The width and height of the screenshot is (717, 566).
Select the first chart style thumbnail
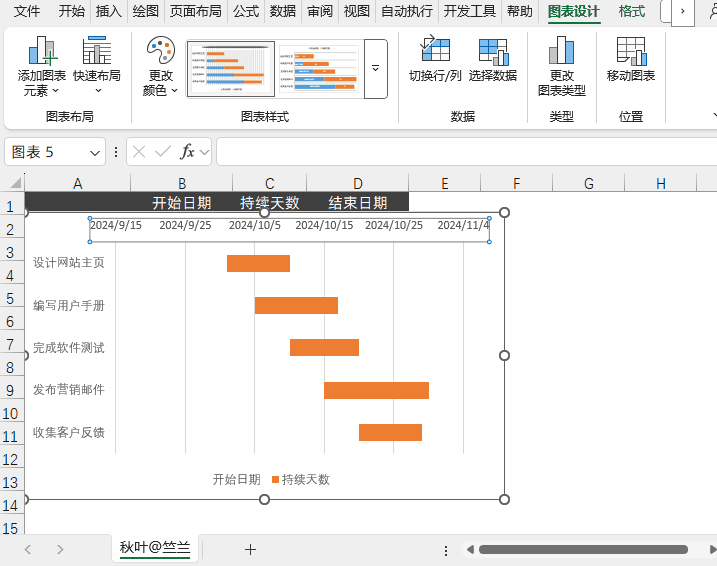coord(230,69)
